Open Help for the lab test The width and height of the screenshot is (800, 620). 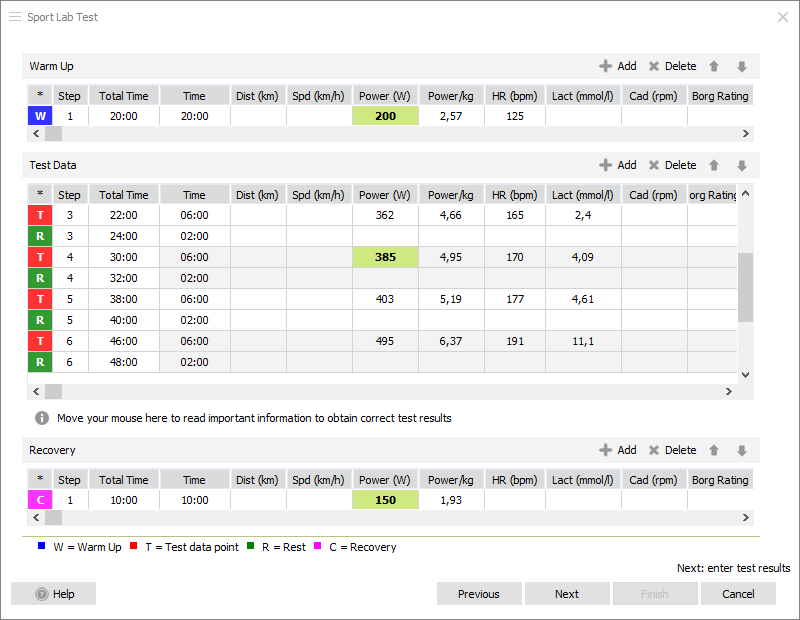point(54,594)
